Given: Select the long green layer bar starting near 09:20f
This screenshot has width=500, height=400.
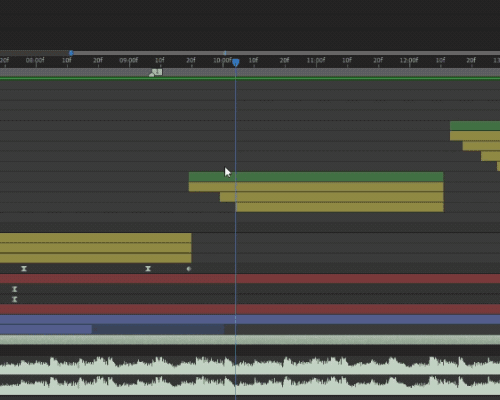Looking at the screenshot, I should pyautogui.click(x=316, y=177).
